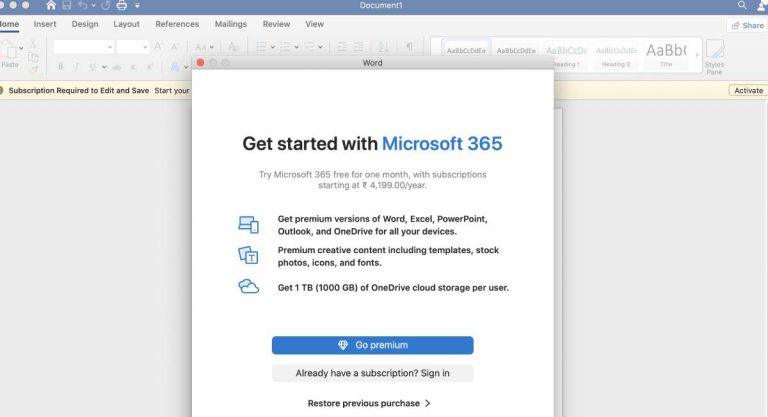
Task: Click the Home house icon in title bar
Action: click(x=51, y=5)
